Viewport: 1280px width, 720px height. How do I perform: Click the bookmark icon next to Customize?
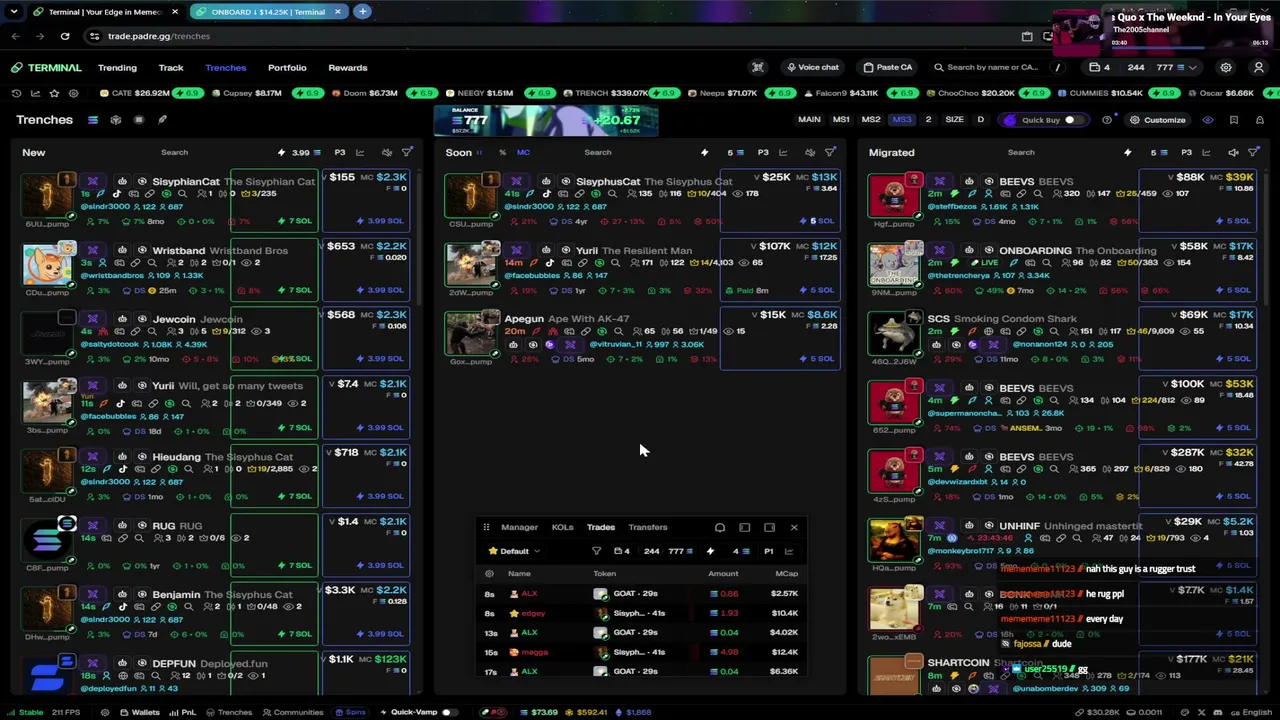(x=1234, y=120)
